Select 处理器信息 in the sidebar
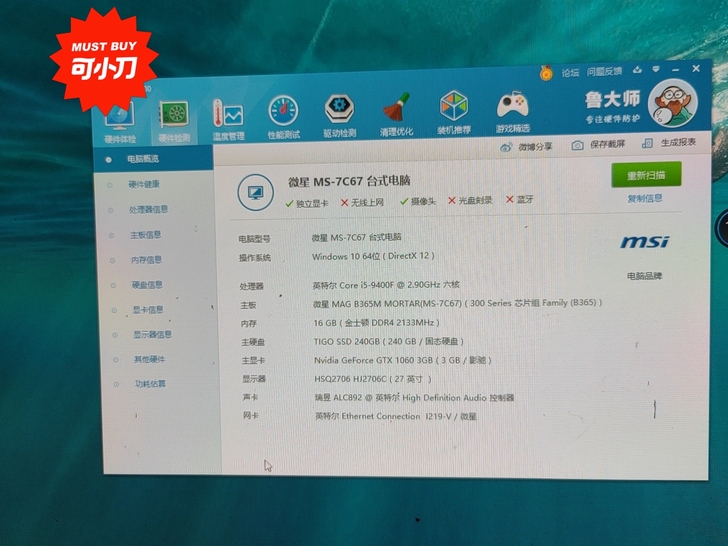The width and height of the screenshot is (728, 546). click(x=147, y=210)
